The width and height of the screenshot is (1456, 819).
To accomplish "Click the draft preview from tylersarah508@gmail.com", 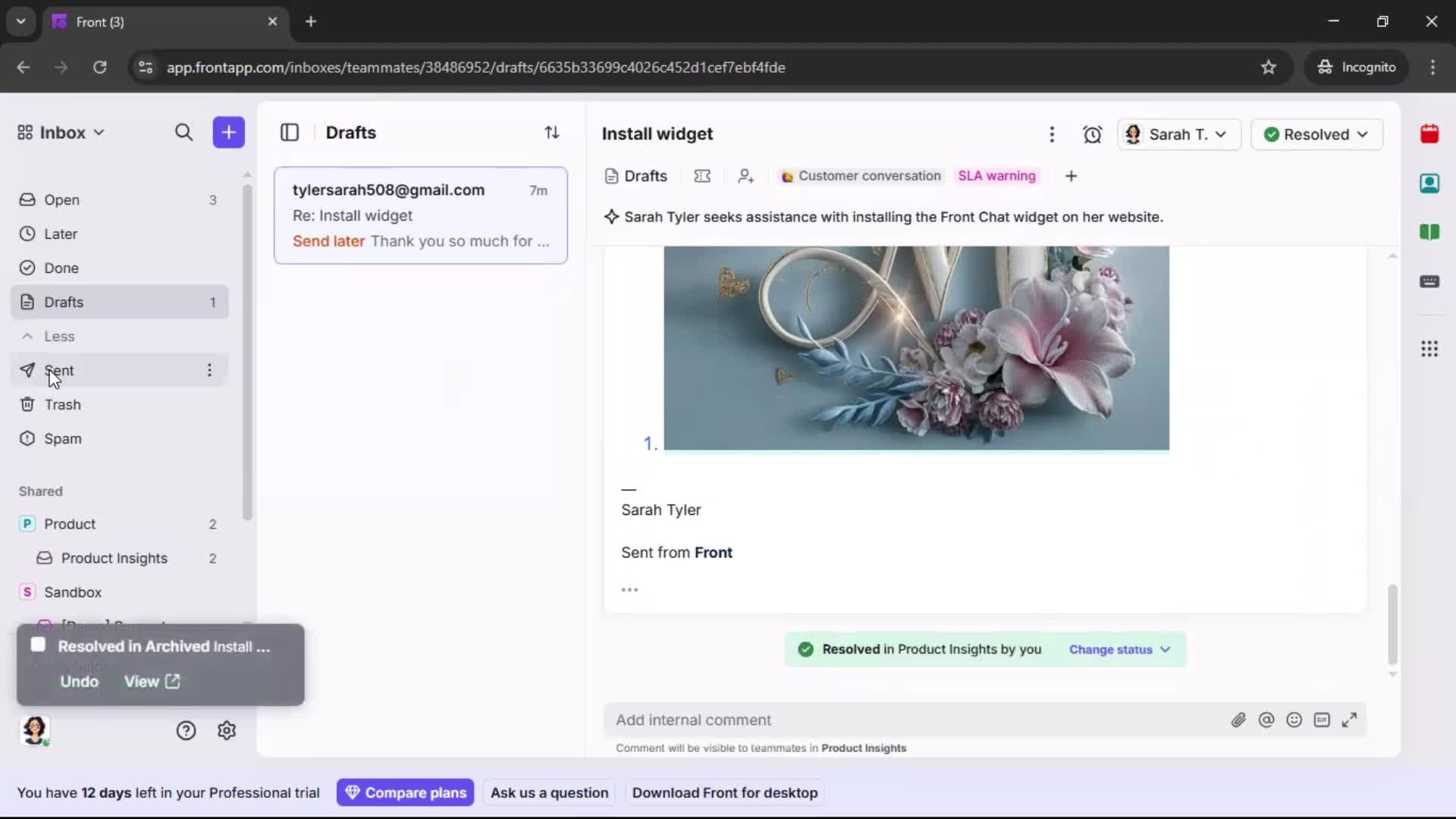I will pyautogui.click(x=422, y=215).
